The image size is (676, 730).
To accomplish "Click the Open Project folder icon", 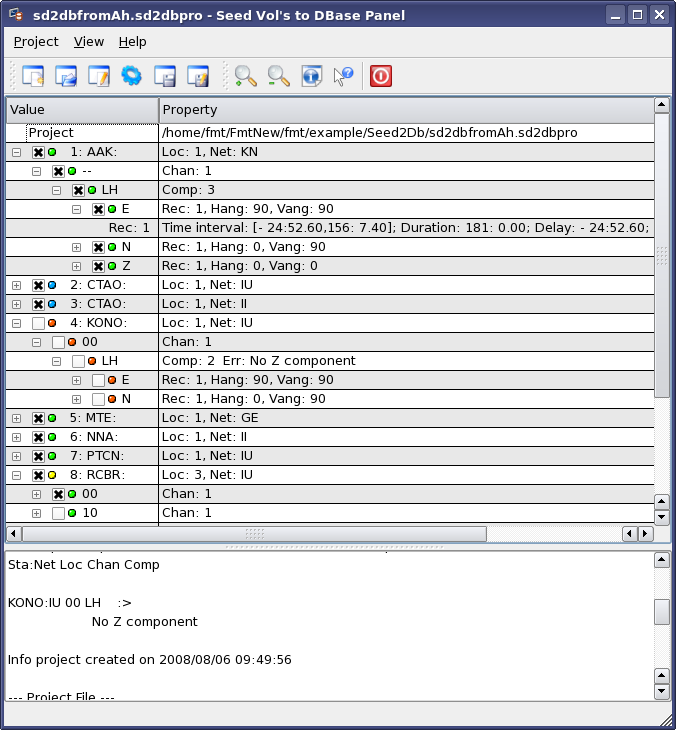I will point(66,76).
